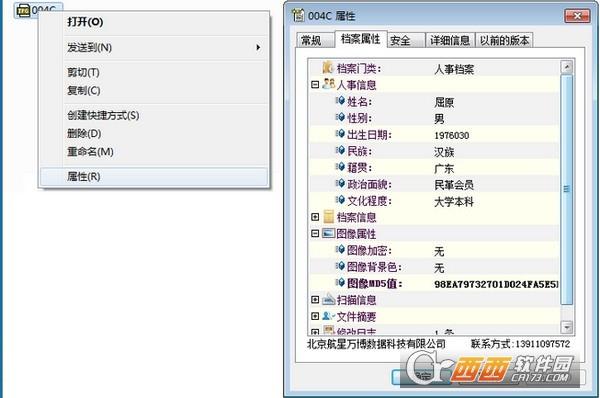The height and width of the screenshot is (398, 600).
Task: Click the scrollbar up arrow in properties list
Action: (567, 67)
